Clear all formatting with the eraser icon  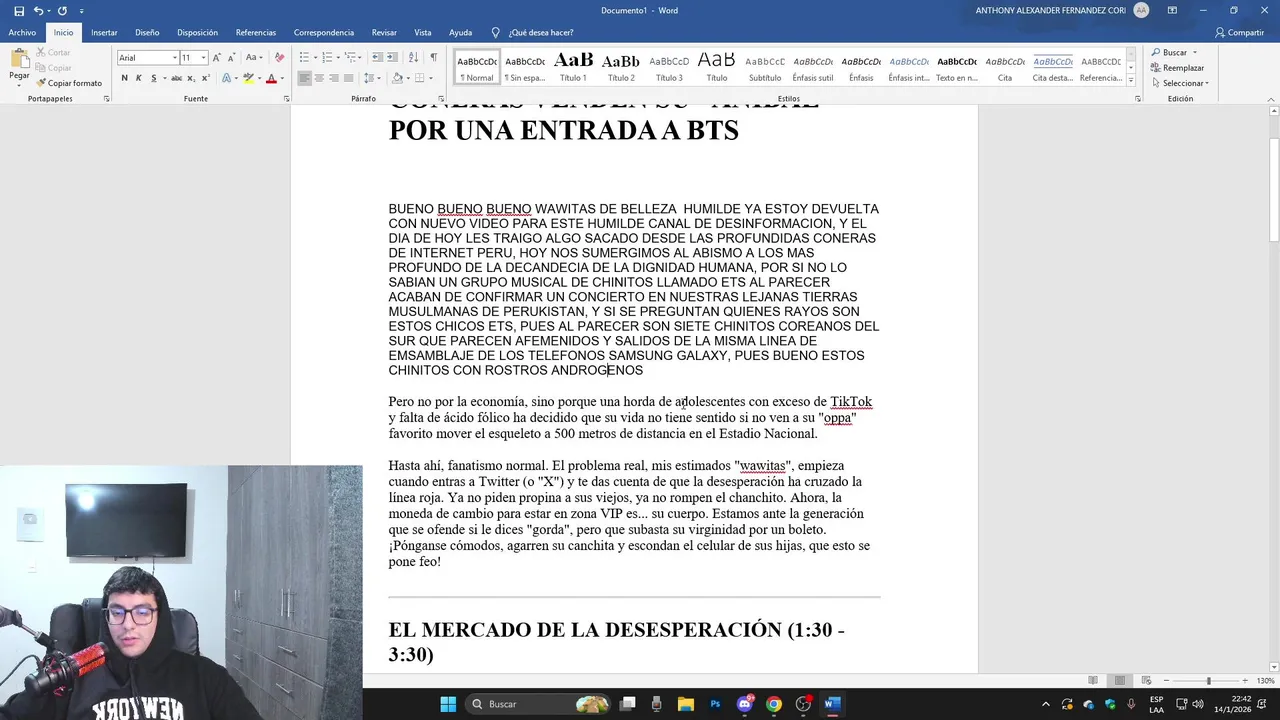[x=279, y=57]
